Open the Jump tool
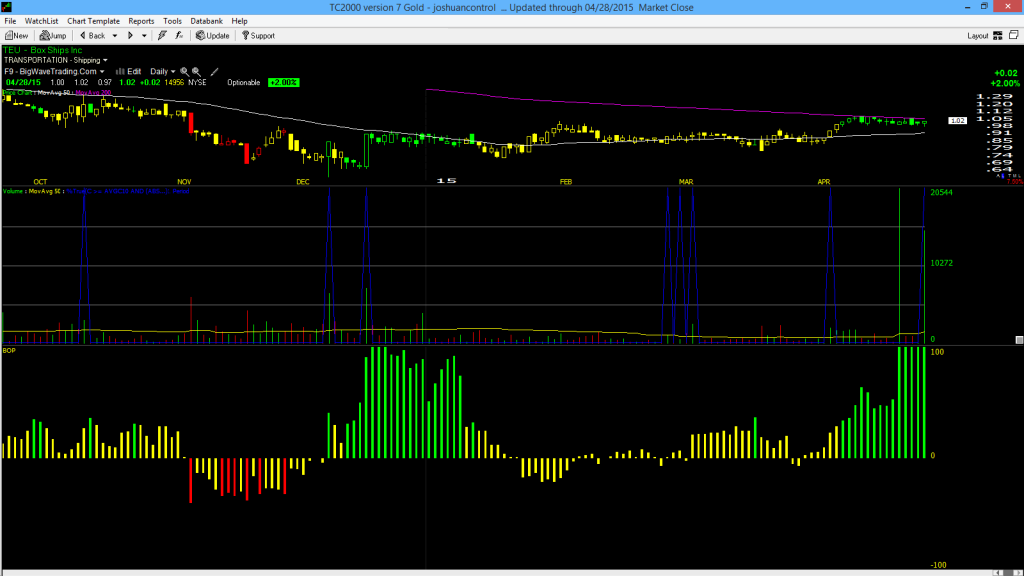 53,36
